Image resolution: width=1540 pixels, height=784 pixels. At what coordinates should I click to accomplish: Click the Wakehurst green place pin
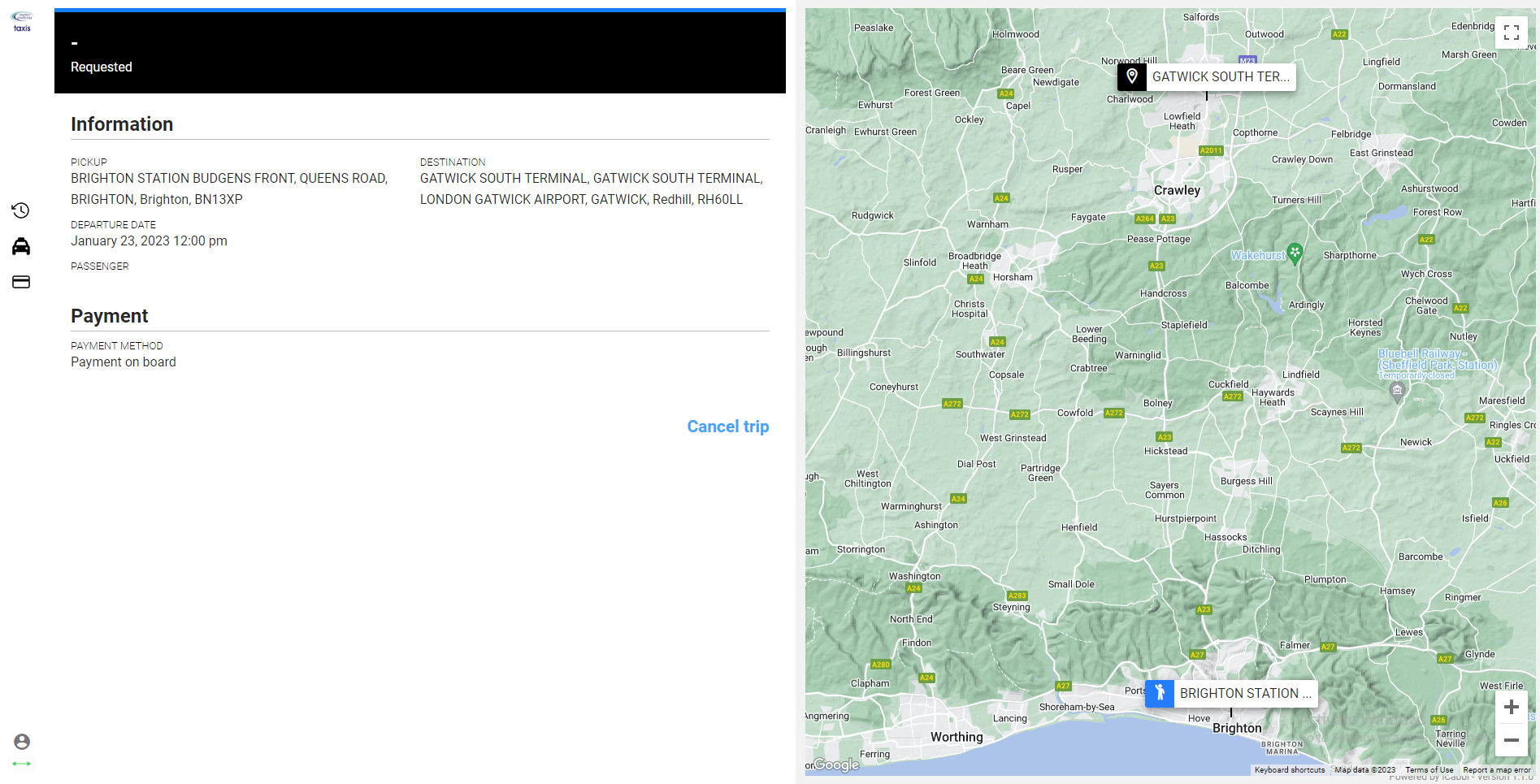point(1295,253)
